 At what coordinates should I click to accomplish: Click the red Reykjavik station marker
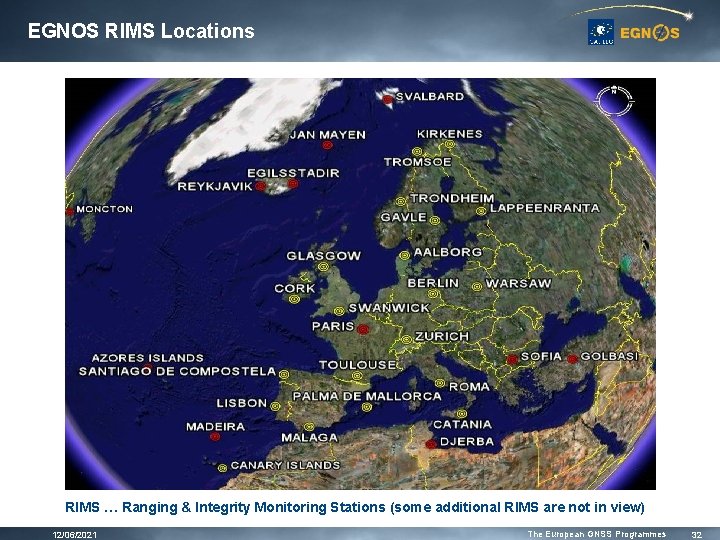[260, 186]
